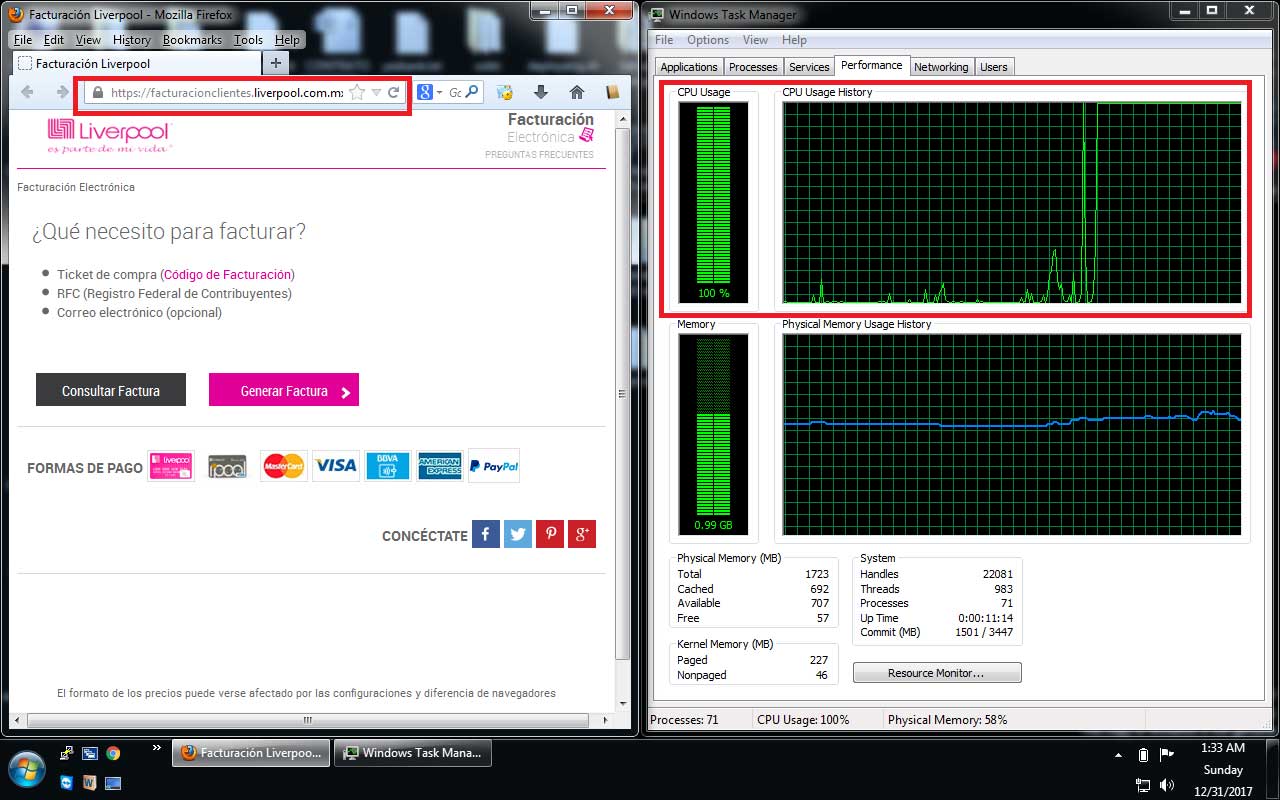Switch to the Networking tab
The image size is (1280, 800).
click(941, 67)
